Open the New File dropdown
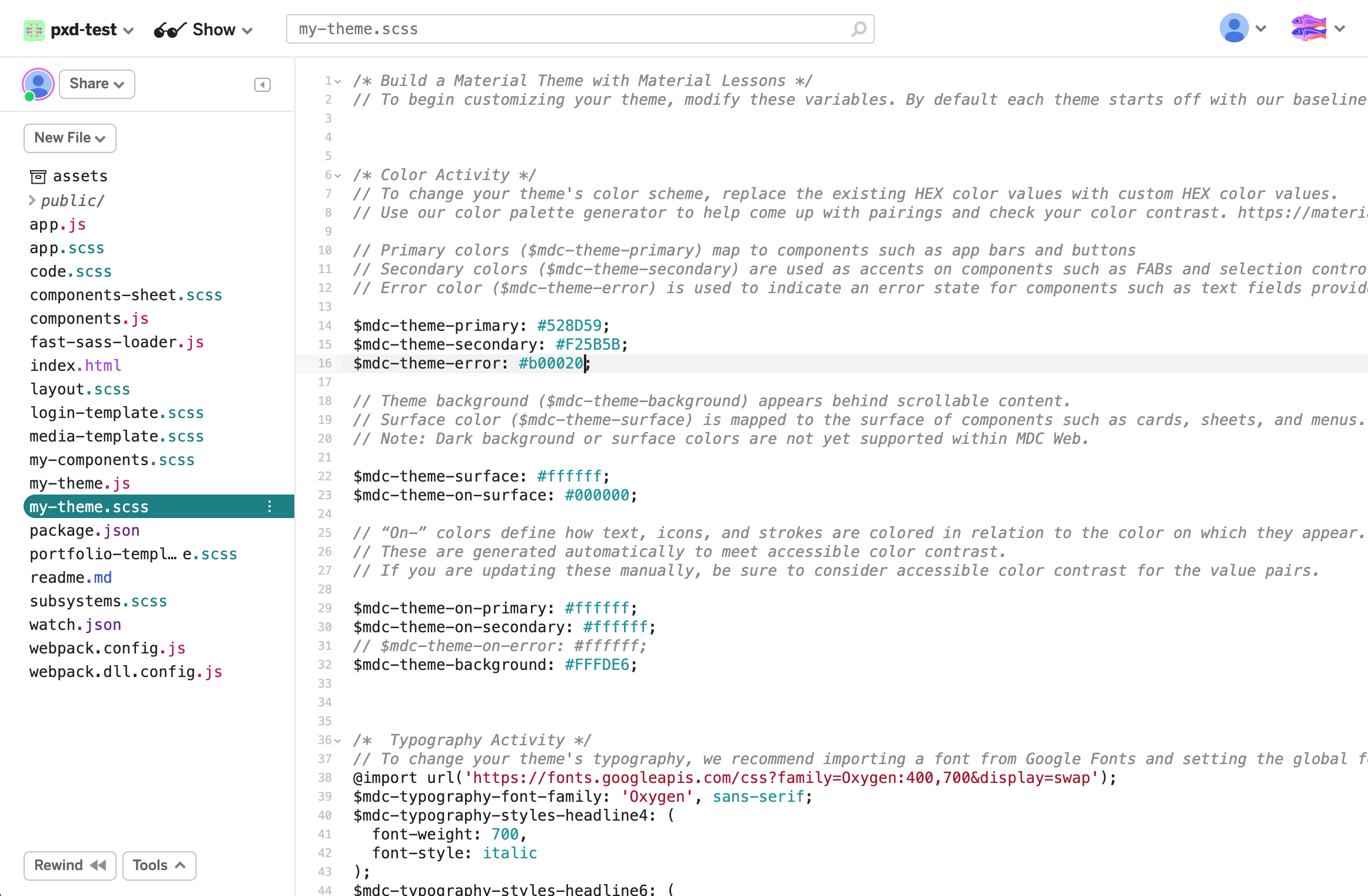 pyautogui.click(x=69, y=138)
